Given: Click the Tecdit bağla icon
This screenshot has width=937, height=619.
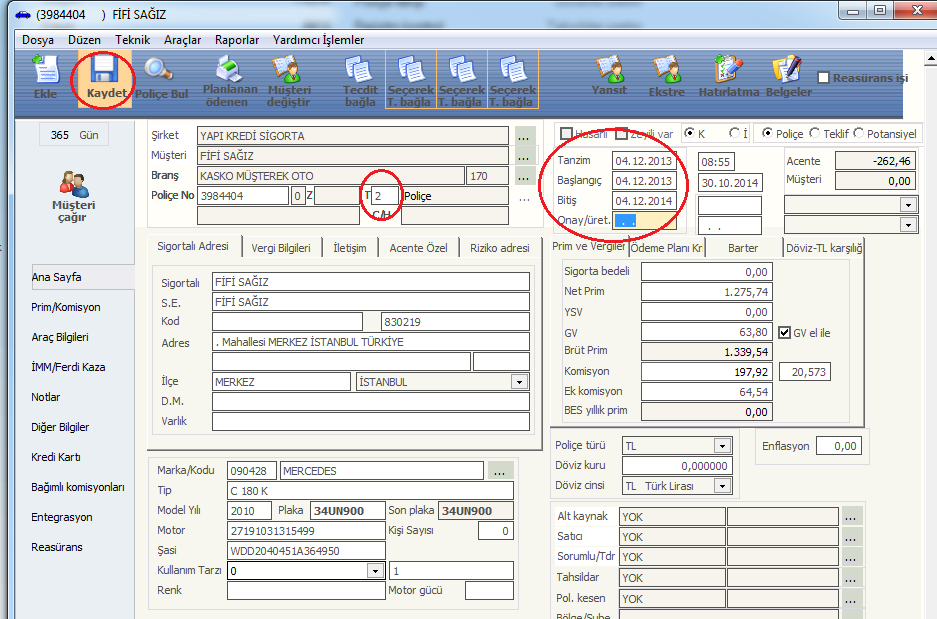Looking at the screenshot, I should [359, 81].
